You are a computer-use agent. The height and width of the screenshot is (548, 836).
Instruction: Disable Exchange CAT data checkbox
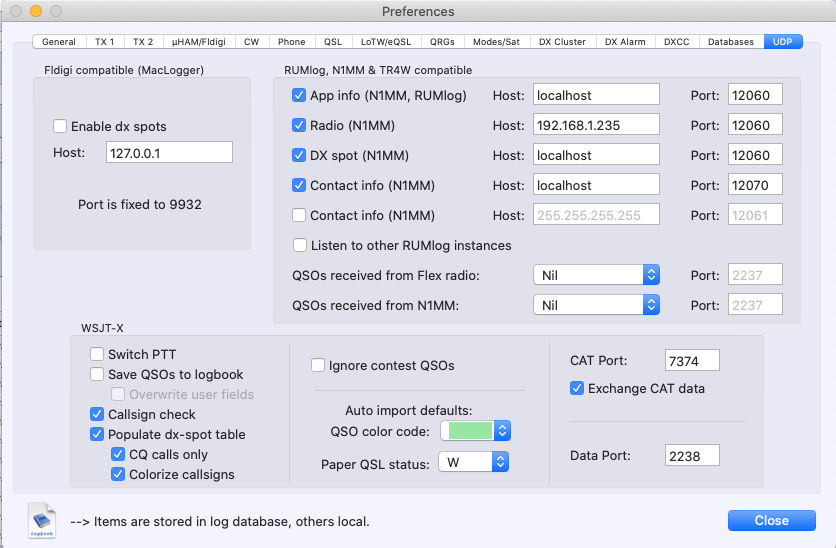click(x=577, y=389)
